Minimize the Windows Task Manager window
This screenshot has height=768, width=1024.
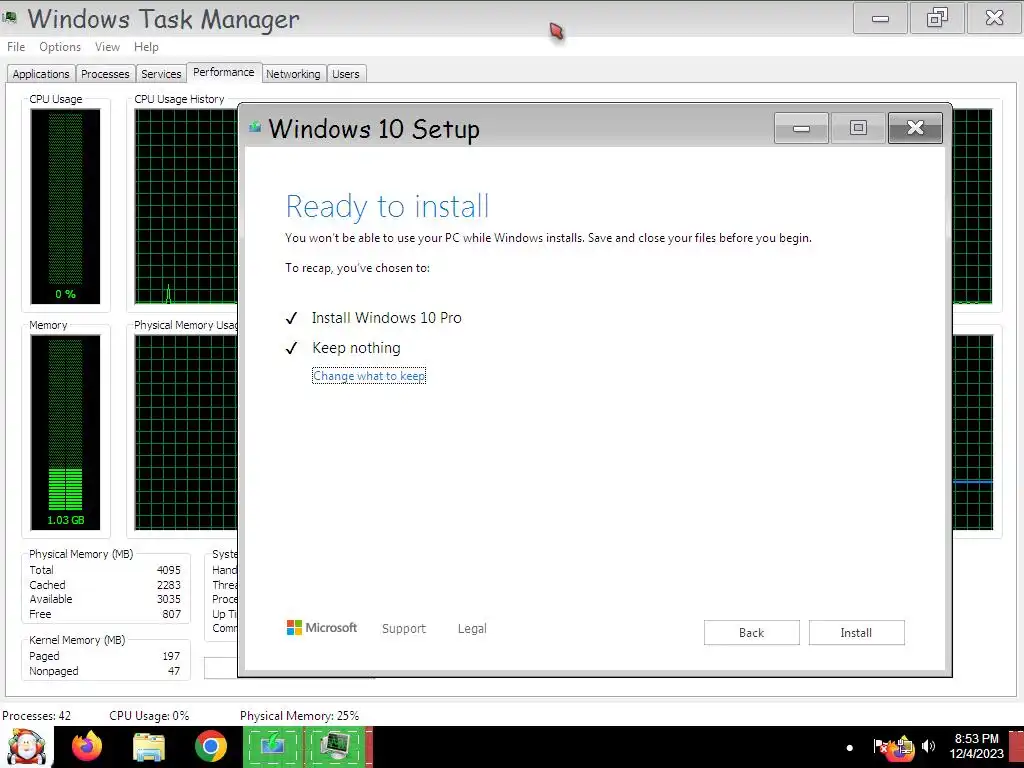coord(880,18)
